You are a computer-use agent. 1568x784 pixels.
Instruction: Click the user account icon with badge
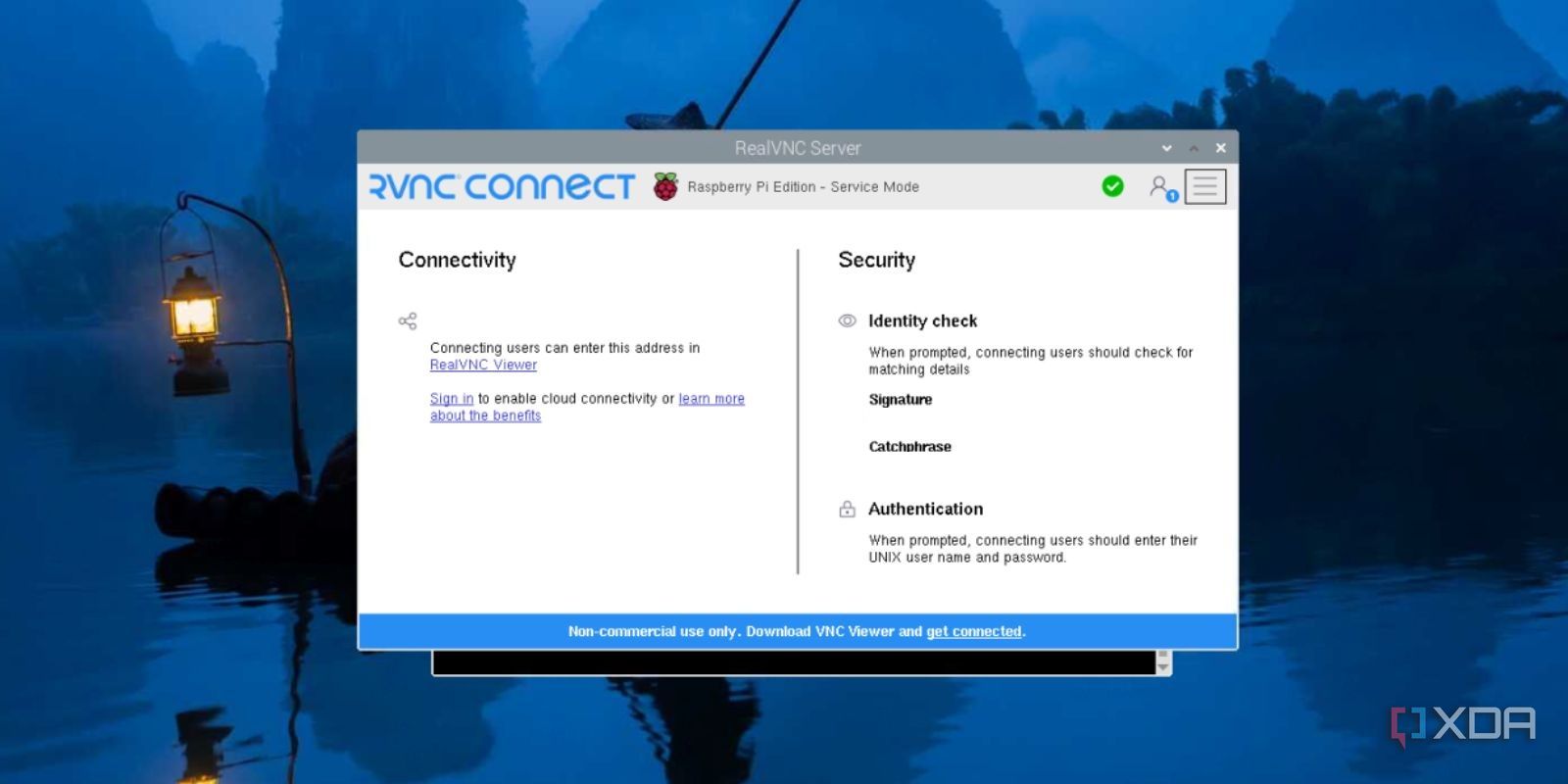pos(1162,187)
